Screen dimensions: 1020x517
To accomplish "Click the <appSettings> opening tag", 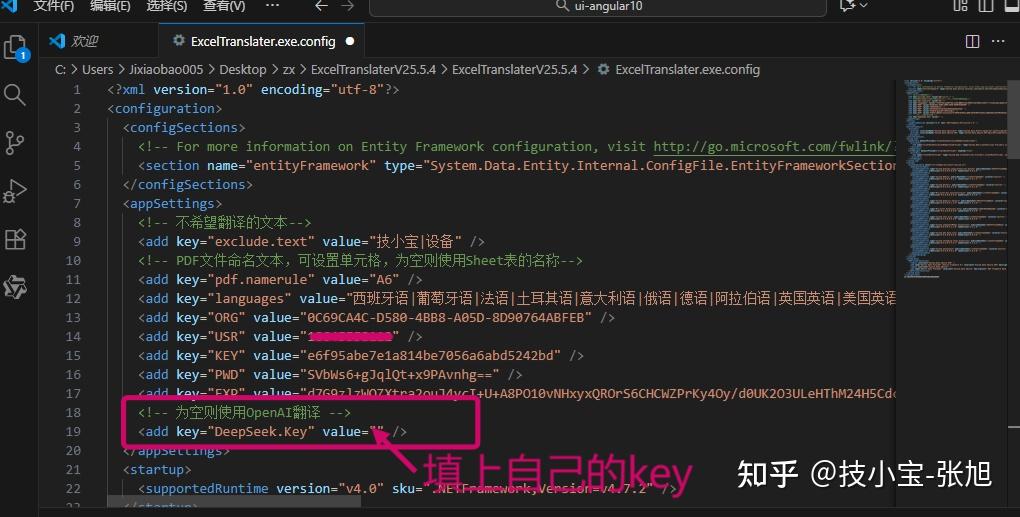I will pos(172,204).
